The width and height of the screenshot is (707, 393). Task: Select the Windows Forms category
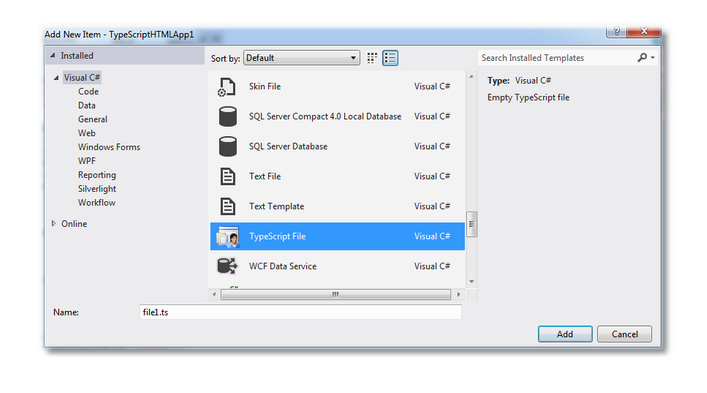[x=109, y=147]
